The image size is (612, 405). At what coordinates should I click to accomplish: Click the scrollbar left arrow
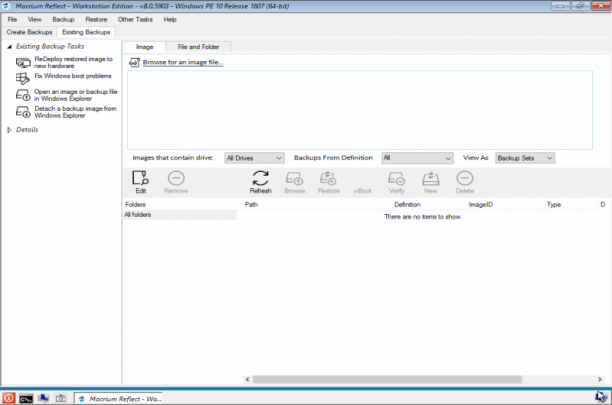point(247,379)
